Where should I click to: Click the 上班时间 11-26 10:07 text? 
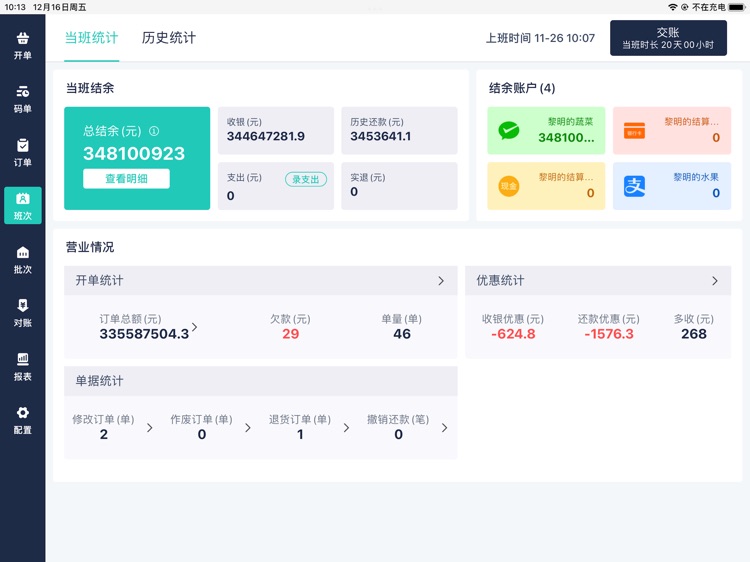[540, 38]
